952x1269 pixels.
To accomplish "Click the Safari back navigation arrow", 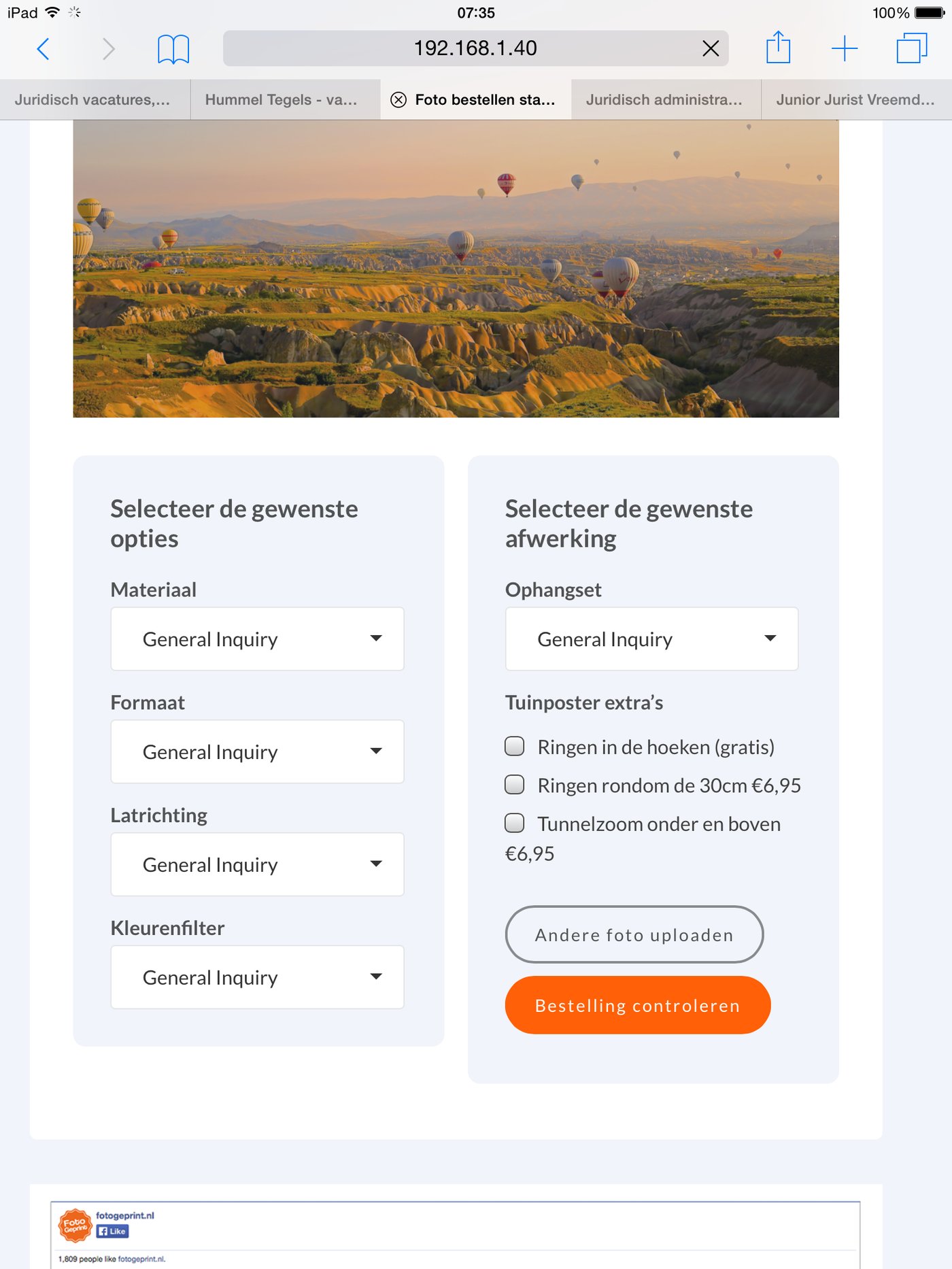I will (44, 48).
